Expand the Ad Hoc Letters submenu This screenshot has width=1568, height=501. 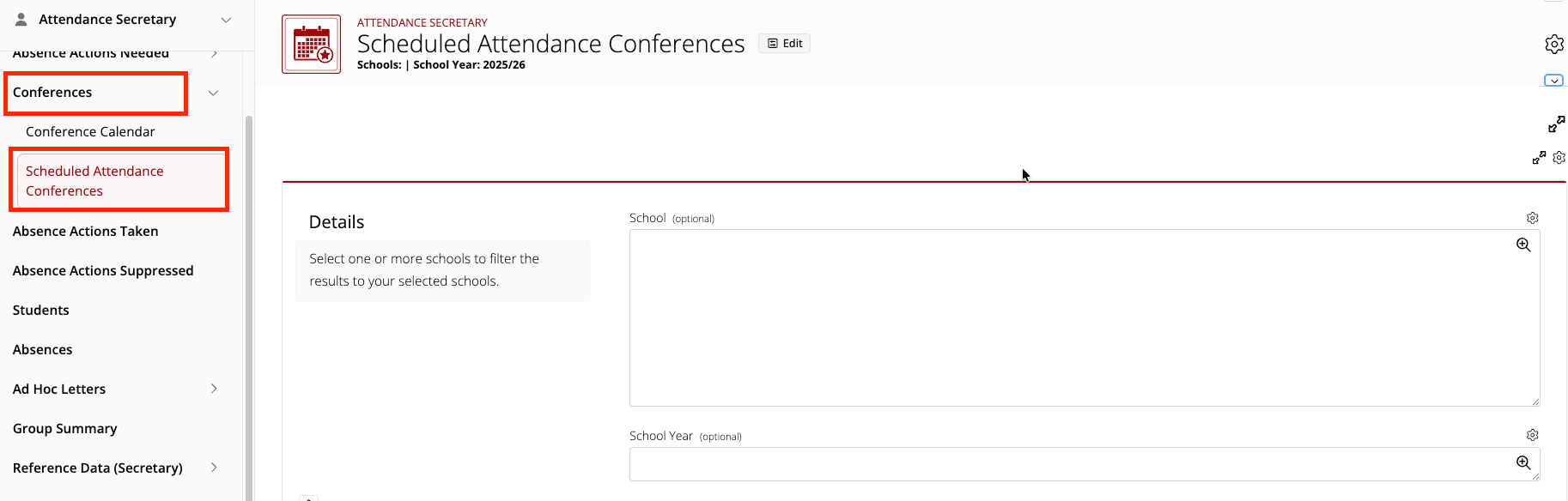[x=214, y=389]
